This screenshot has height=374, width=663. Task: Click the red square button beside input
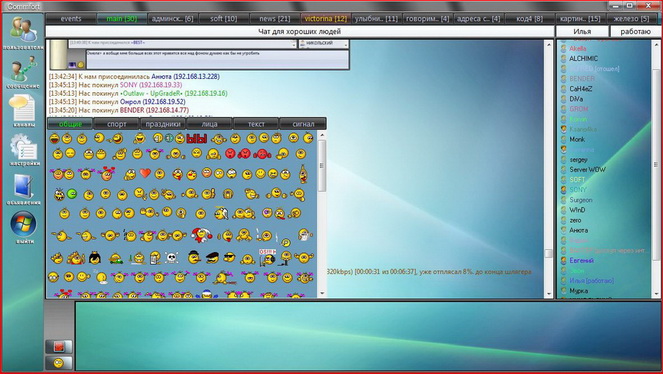point(59,347)
